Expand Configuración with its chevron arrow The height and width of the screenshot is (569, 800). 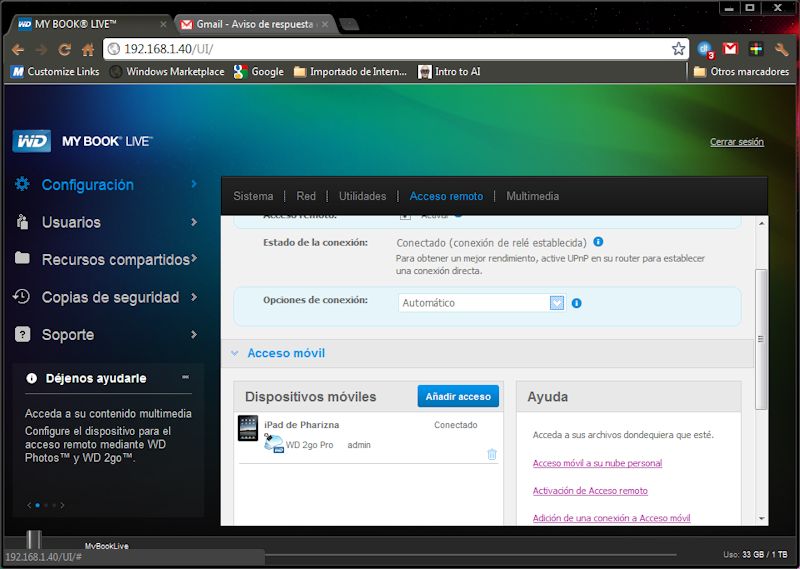[194, 184]
